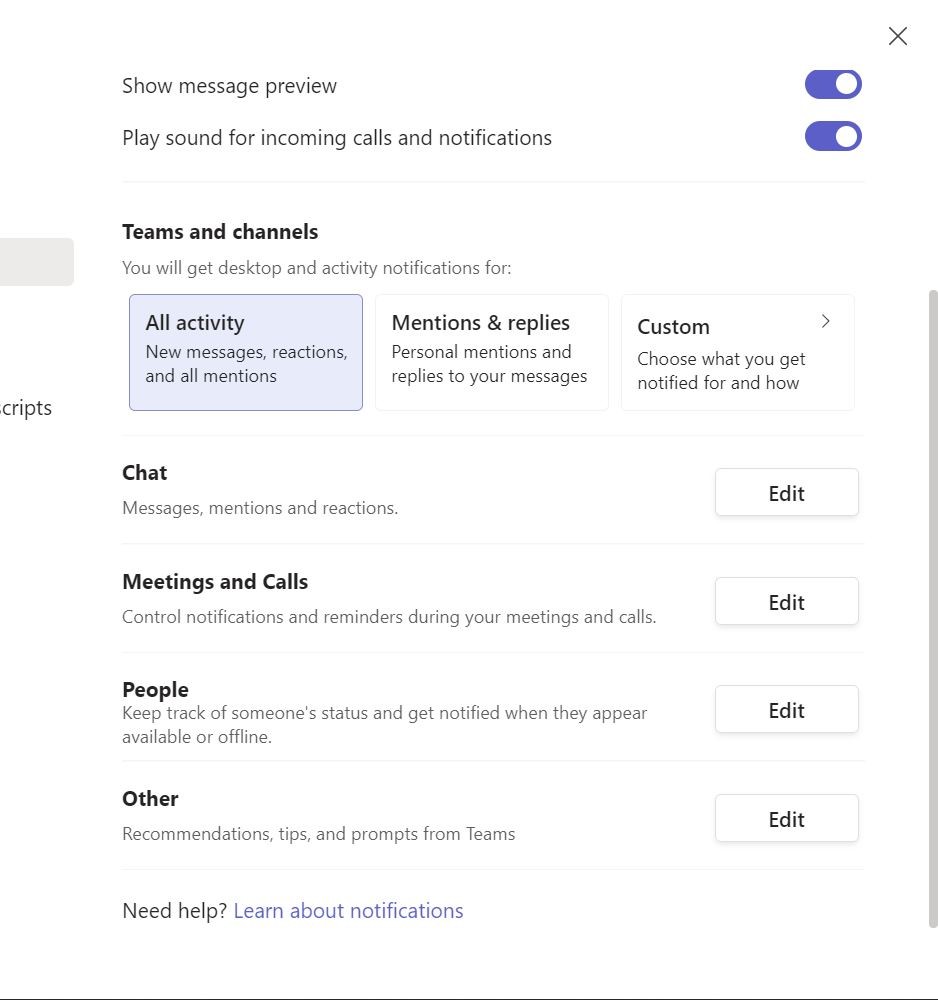
Task: Expand the chevron on the Custom card
Action: click(825, 321)
